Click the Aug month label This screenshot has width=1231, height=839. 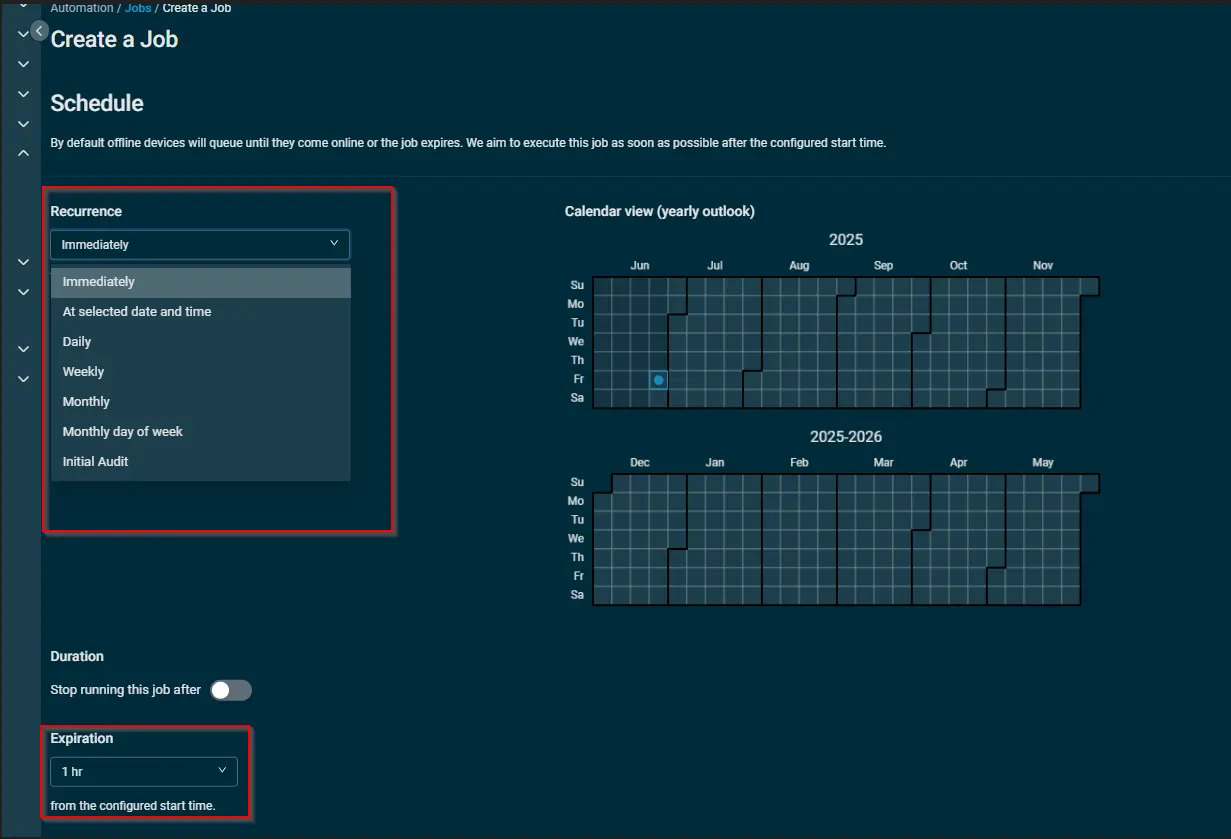coord(799,266)
